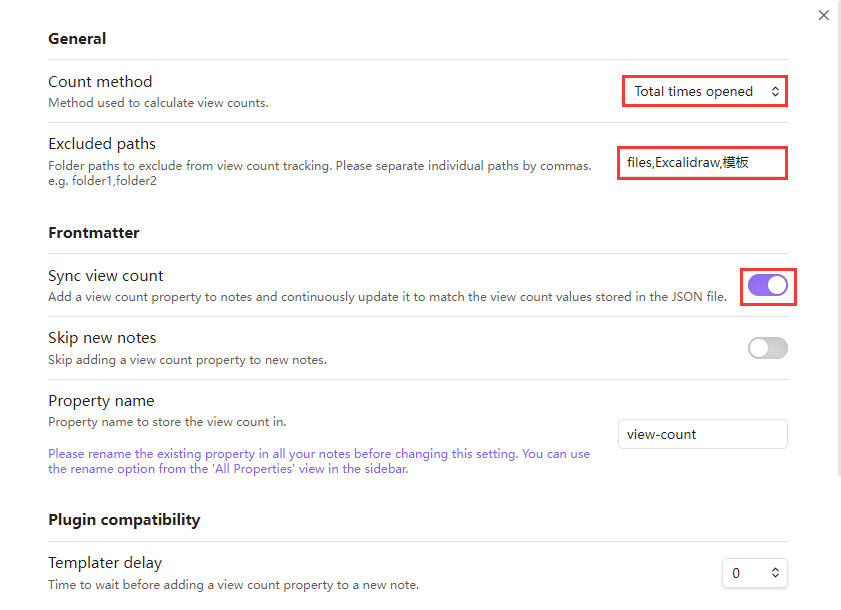Disable the Sync view count toggle
841x610 pixels.
coord(768,285)
